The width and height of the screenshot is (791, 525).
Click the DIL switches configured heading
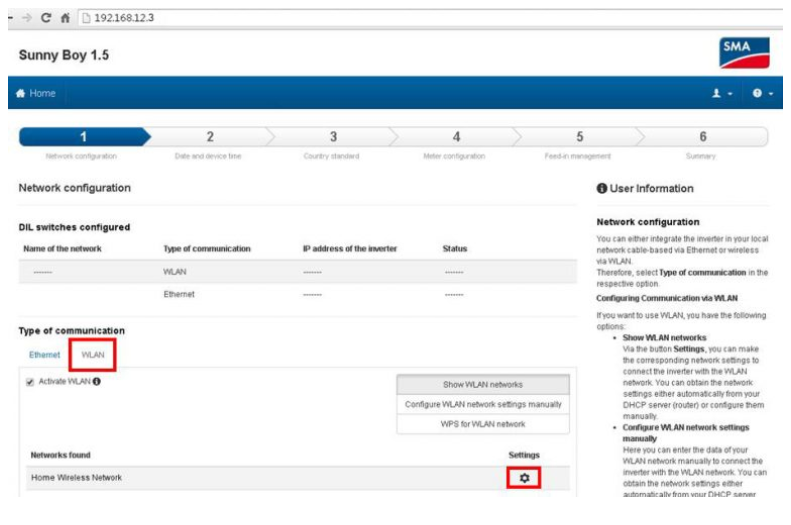coord(74,227)
